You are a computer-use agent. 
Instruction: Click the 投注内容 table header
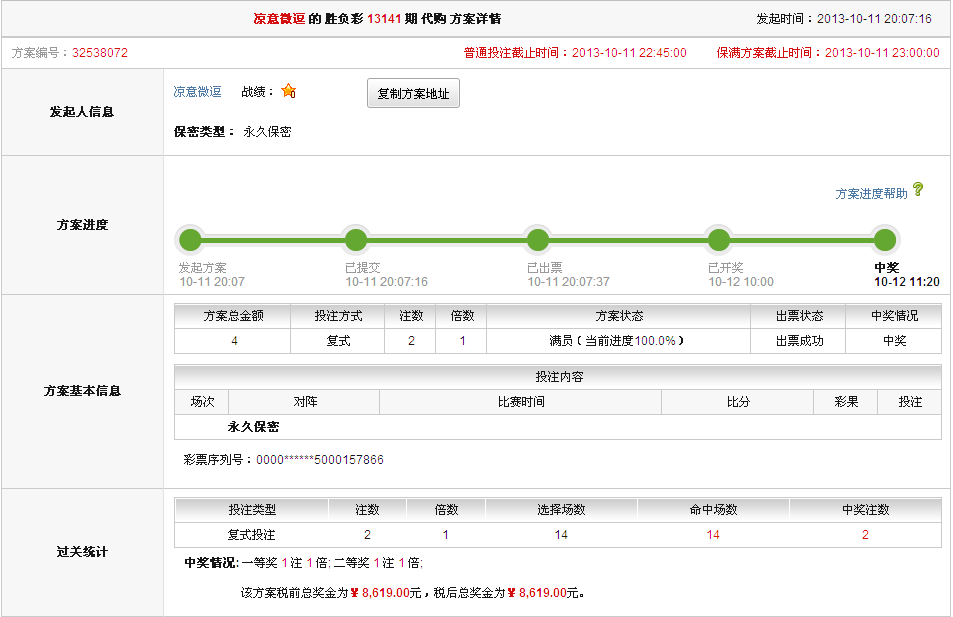tap(558, 377)
